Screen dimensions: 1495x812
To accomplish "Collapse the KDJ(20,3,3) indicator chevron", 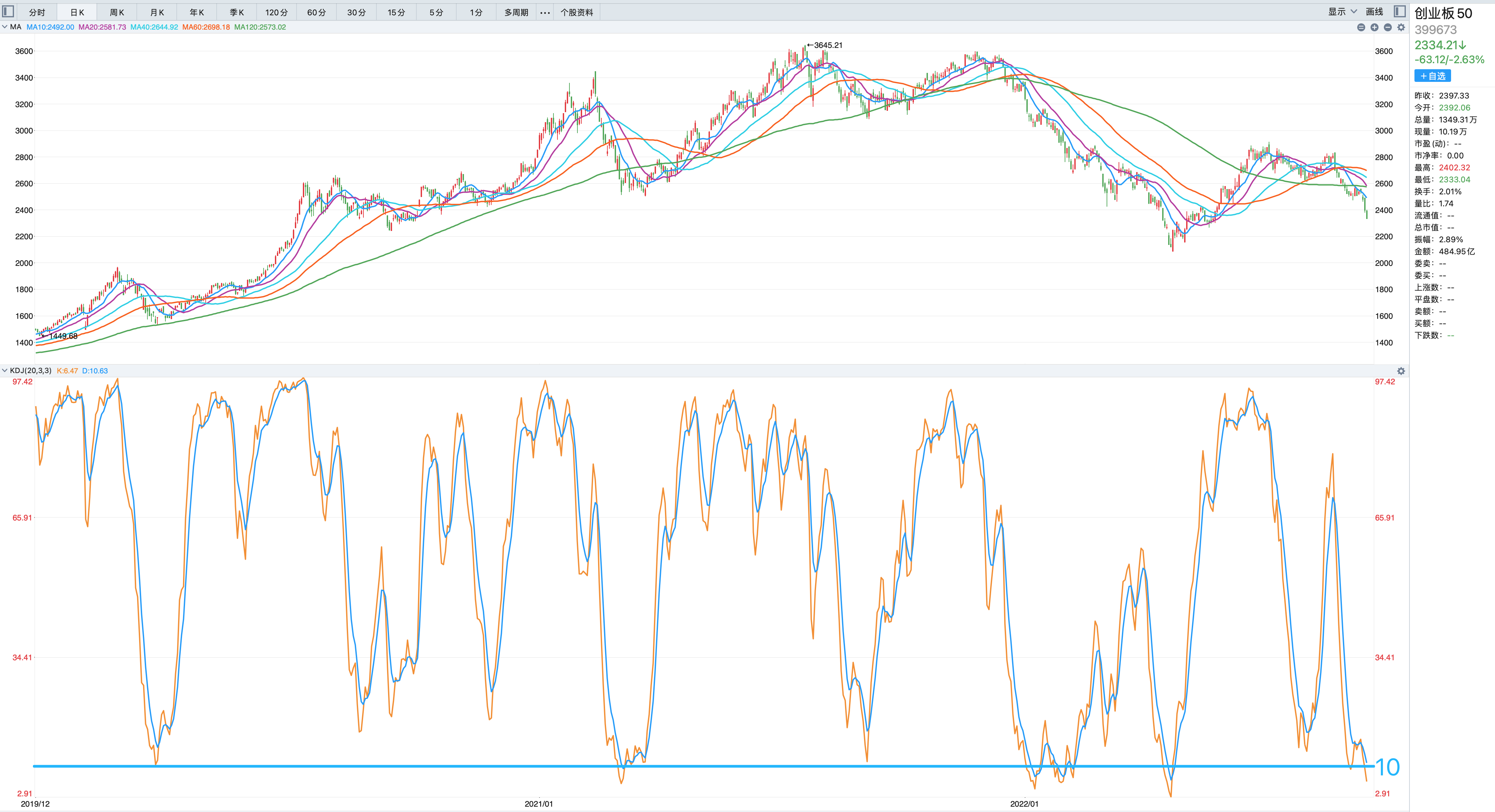I will (5, 370).
